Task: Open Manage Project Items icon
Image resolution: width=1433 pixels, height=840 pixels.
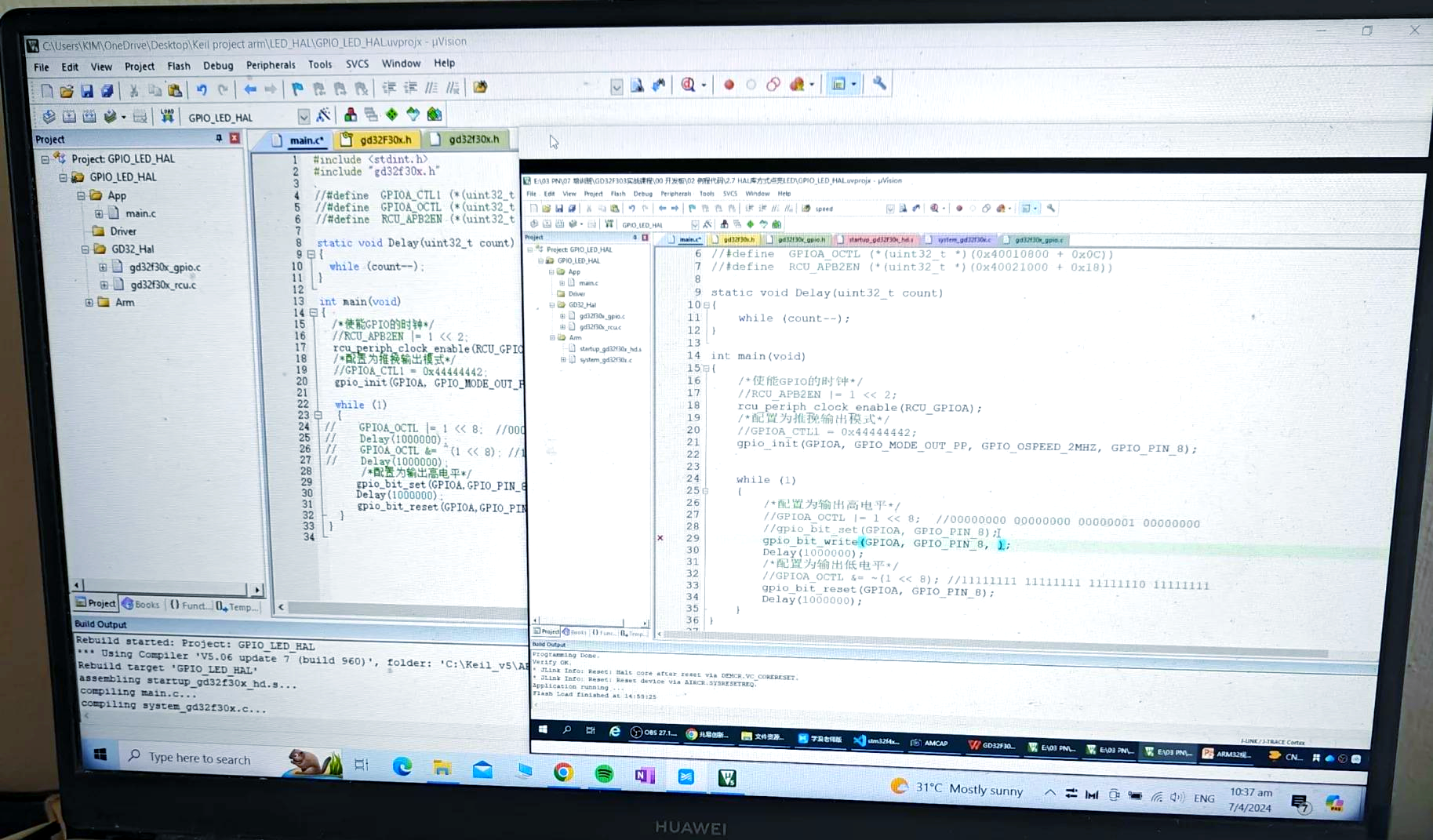Action: [x=350, y=115]
